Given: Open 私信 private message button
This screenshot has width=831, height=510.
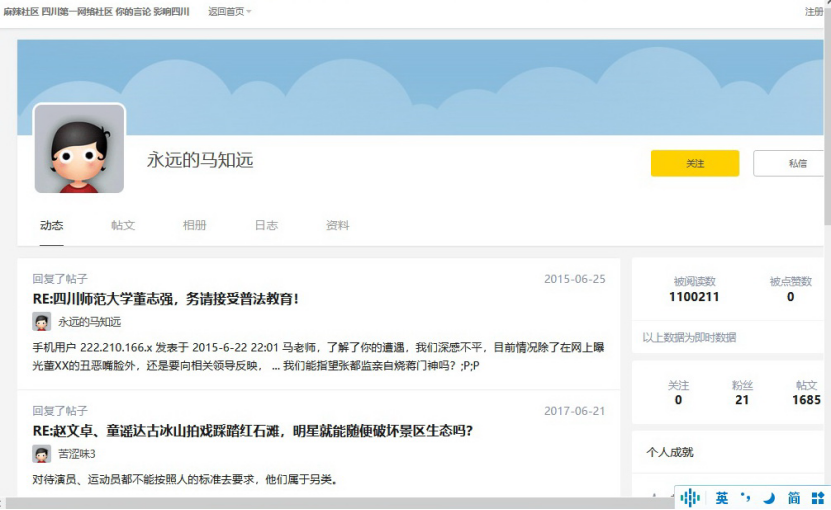Looking at the screenshot, I should point(790,163).
